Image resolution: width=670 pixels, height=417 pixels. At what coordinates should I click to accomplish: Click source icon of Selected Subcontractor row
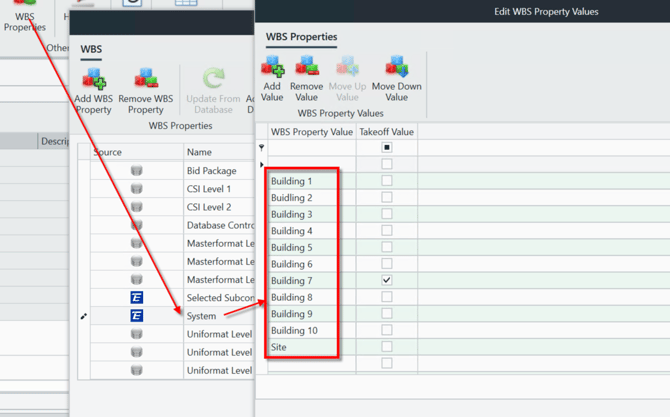point(137,298)
